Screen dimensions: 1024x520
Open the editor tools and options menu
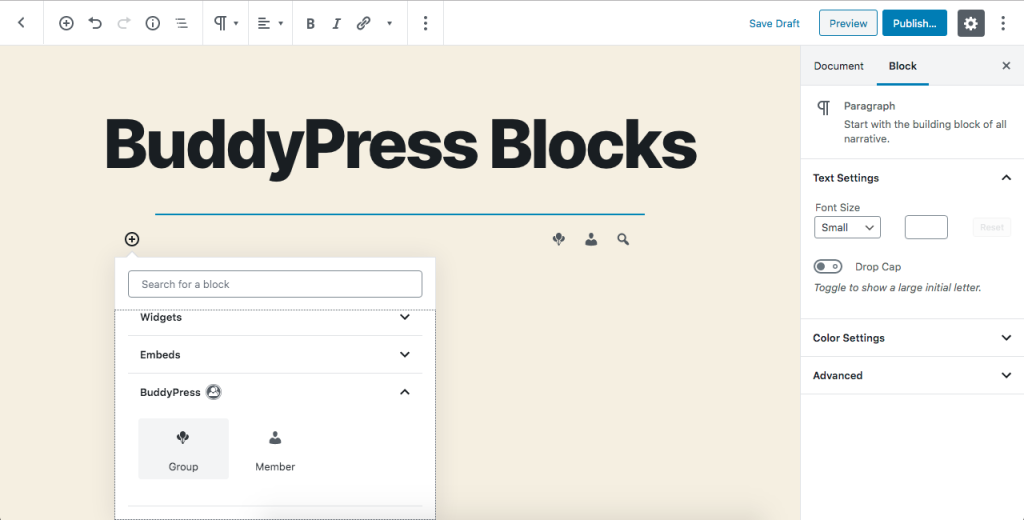(1003, 23)
